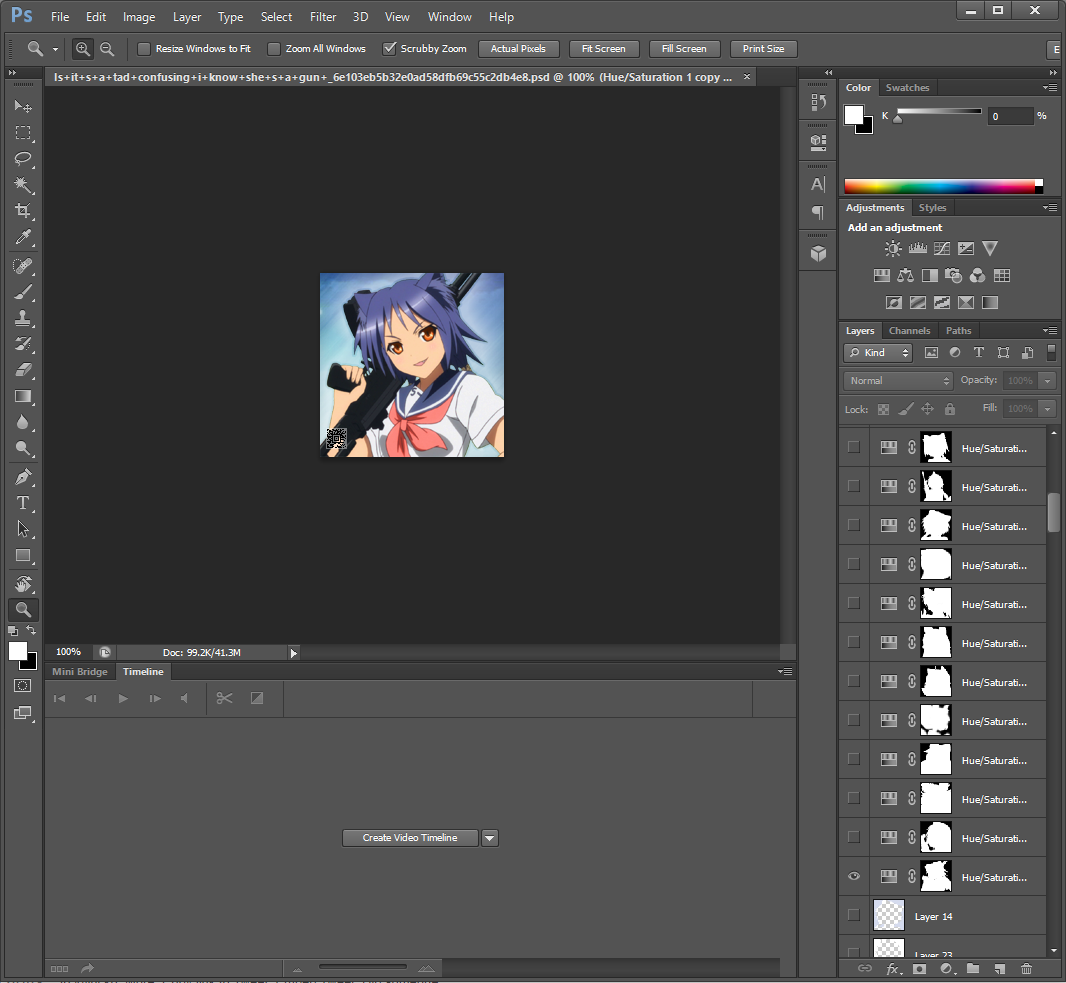
Task: Click Create Video Timeline button
Action: coord(410,838)
